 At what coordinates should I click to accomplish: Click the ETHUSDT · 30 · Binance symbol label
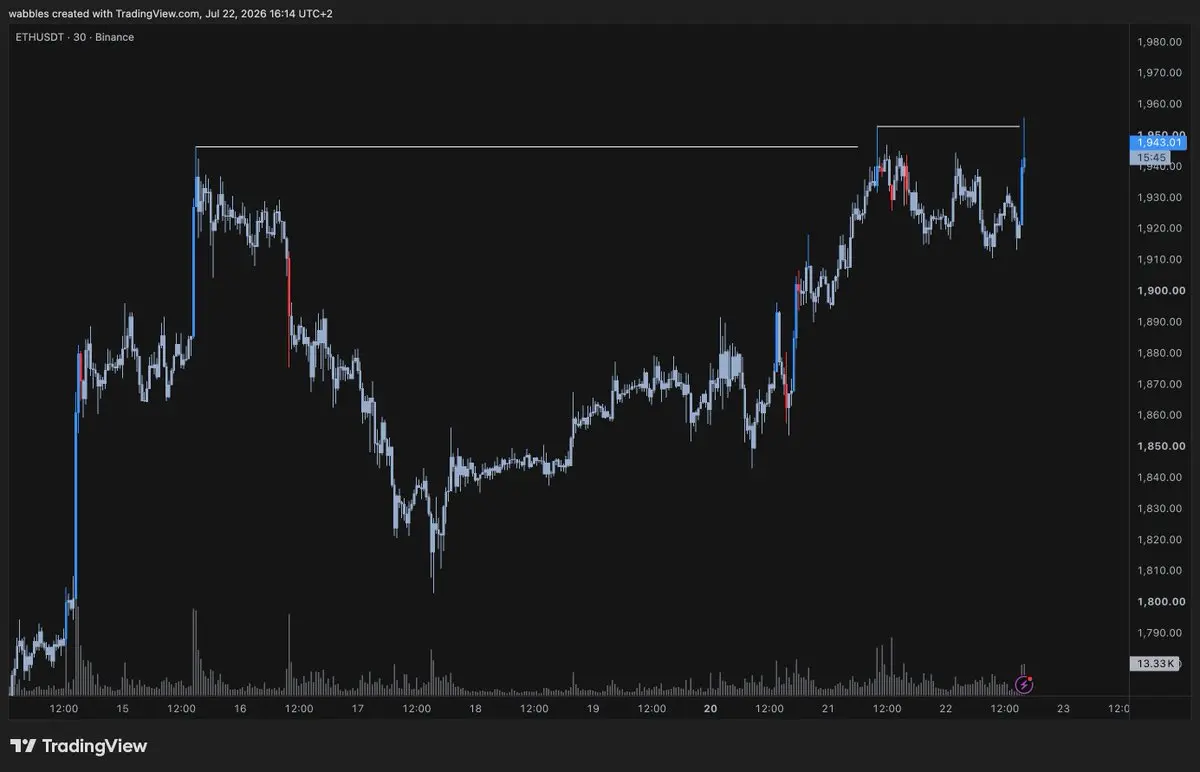[75, 37]
